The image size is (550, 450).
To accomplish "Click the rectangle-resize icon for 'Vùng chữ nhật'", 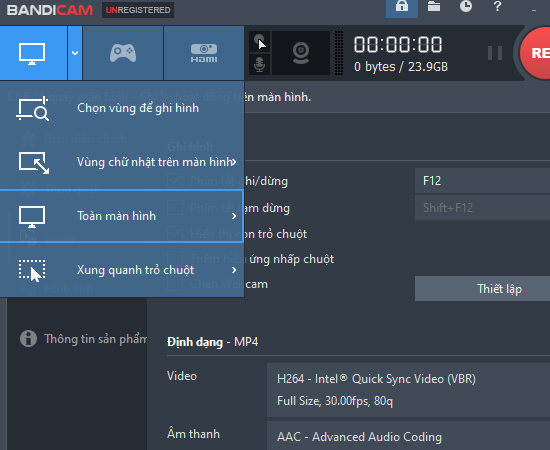I will pyautogui.click(x=34, y=163).
